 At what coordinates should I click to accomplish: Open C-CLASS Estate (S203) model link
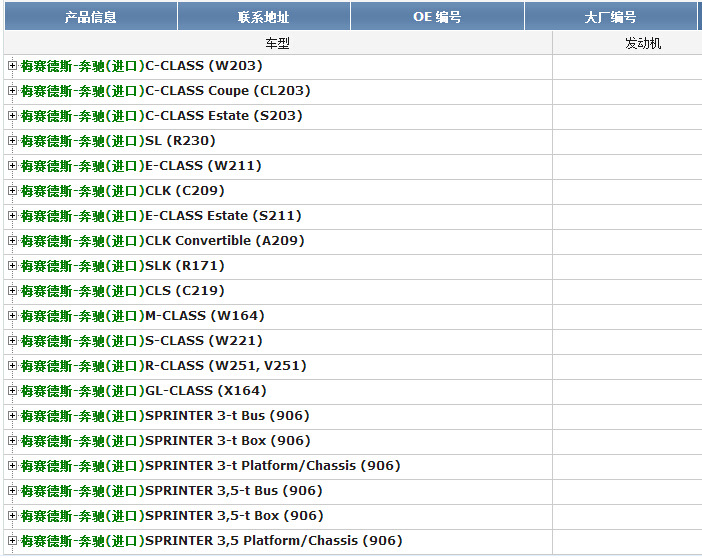(161, 116)
